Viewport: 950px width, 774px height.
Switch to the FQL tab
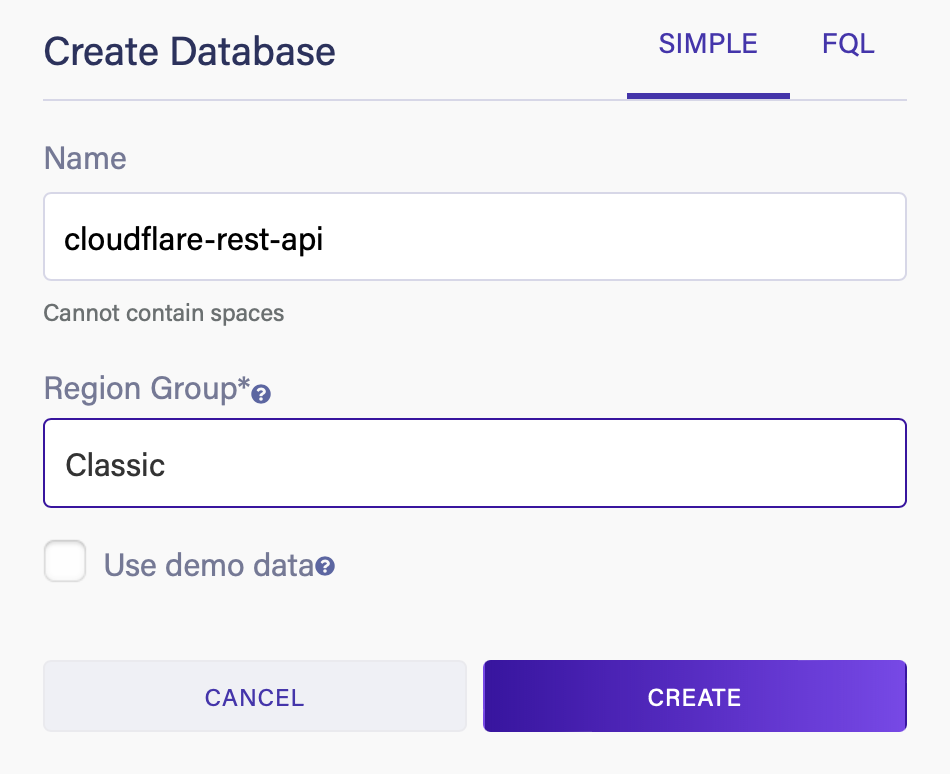[848, 43]
